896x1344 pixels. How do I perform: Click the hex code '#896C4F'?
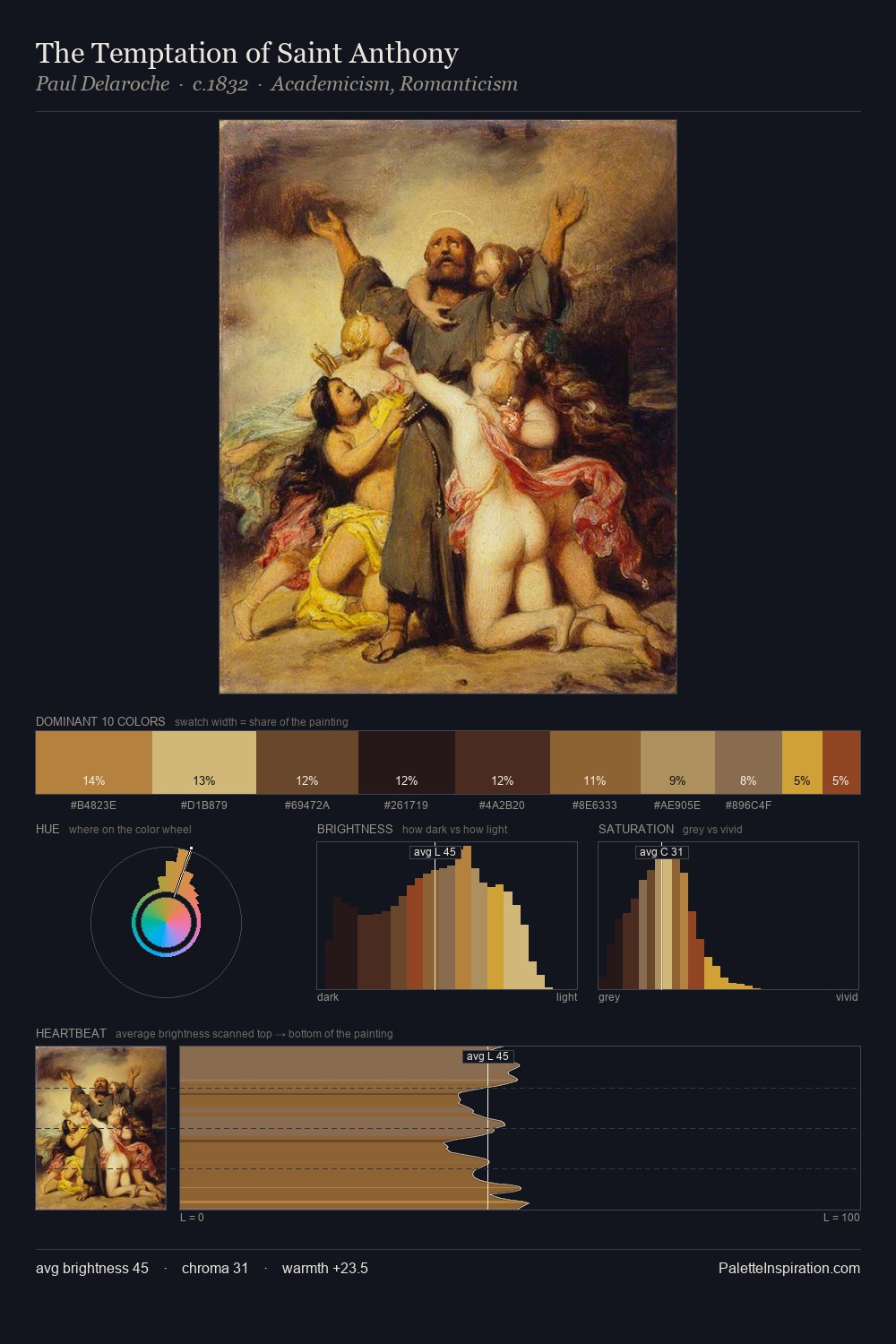click(x=748, y=805)
